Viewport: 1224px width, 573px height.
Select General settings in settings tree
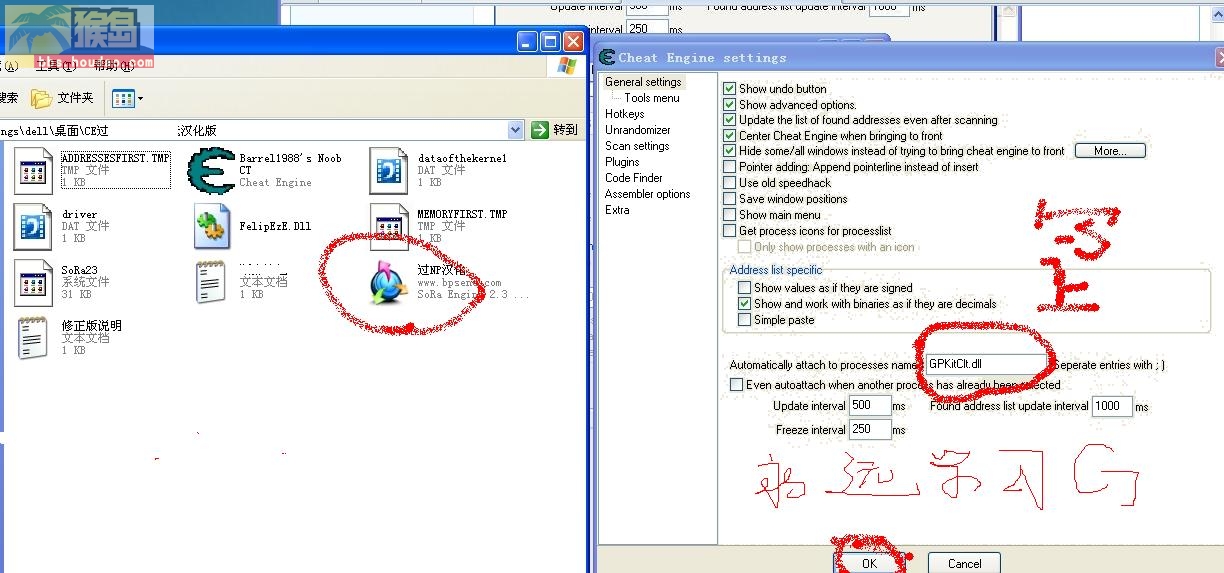[x=643, y=82]
